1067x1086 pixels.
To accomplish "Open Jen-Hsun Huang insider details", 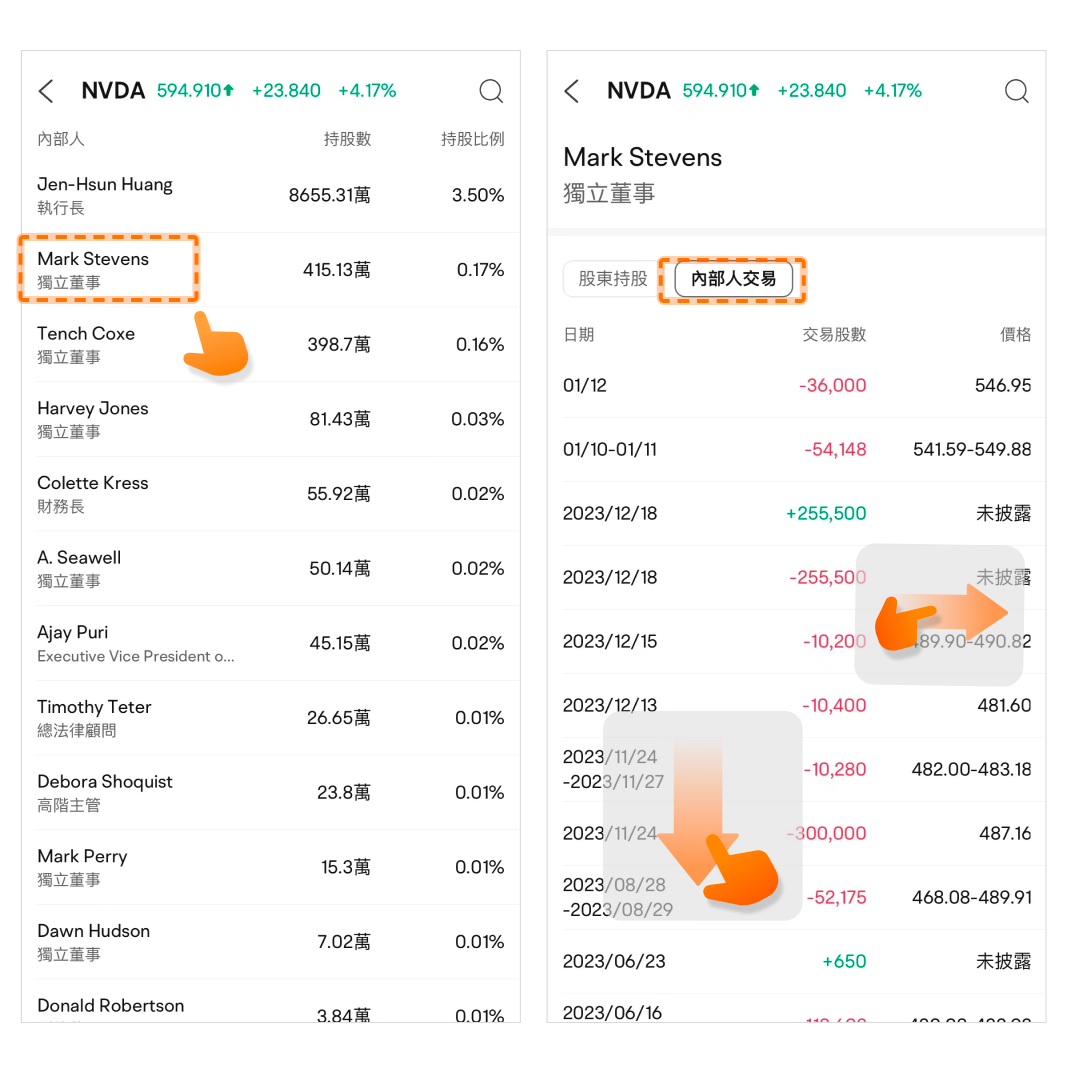I will pos(270,195).
